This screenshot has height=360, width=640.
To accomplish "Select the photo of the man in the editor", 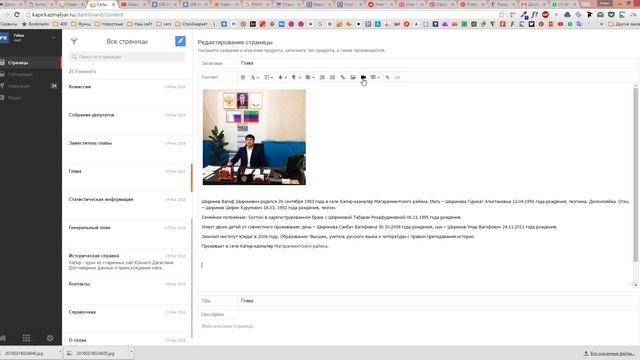I will coord(254,137).
